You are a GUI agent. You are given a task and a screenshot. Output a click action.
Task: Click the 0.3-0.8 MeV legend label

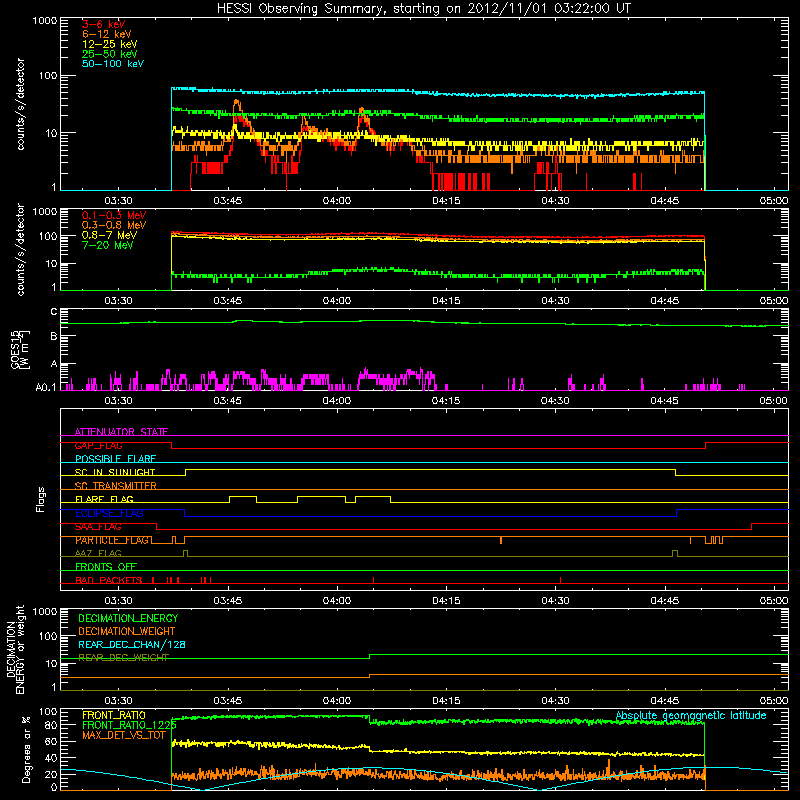point(114,226)
